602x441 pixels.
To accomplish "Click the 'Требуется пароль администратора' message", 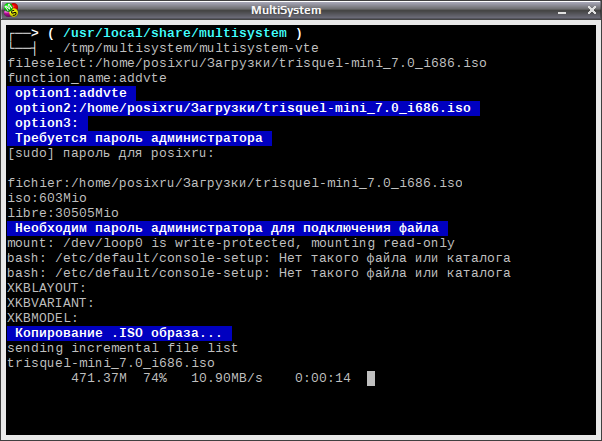I will pos(139,138).
